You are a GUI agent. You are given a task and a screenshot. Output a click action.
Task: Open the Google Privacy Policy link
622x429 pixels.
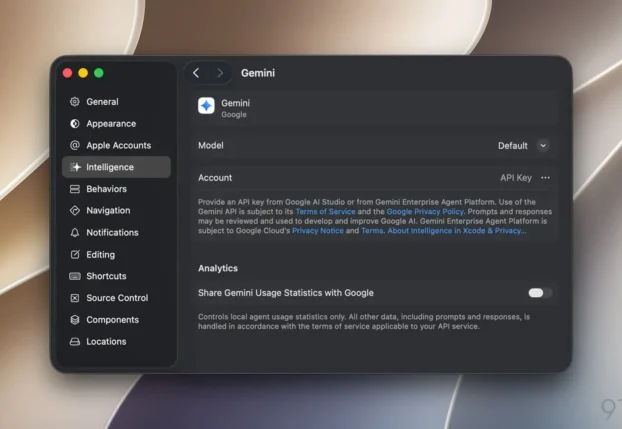pyautogui.click(x=425, y=212)
